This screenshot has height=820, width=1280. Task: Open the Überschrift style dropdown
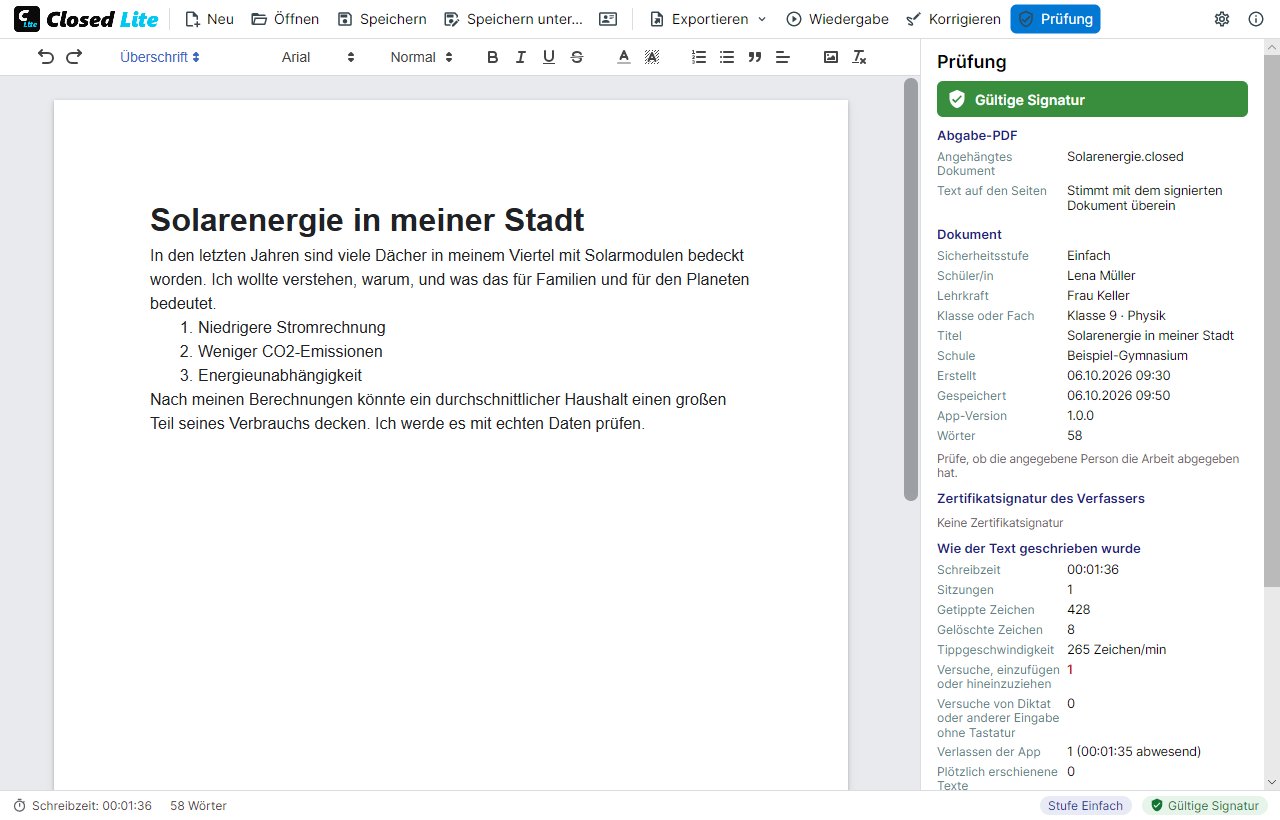point(160,57)
